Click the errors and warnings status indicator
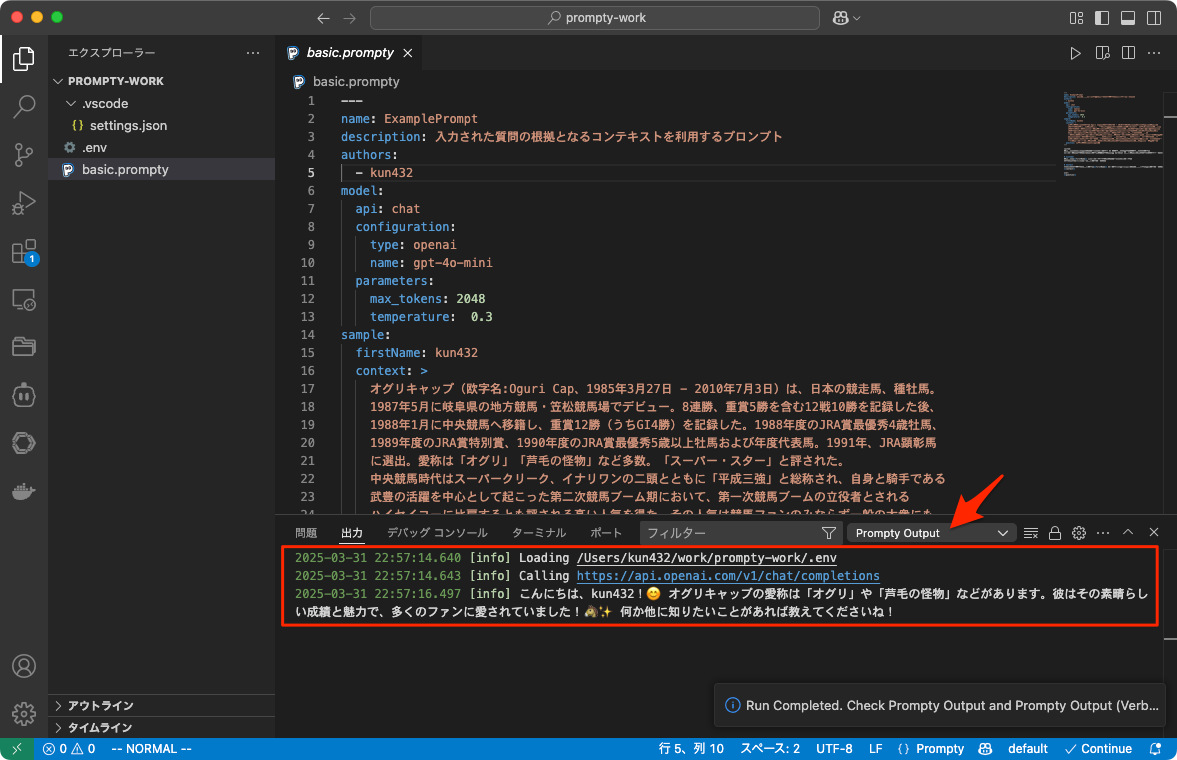1177x760 pixels. (69, 749)
